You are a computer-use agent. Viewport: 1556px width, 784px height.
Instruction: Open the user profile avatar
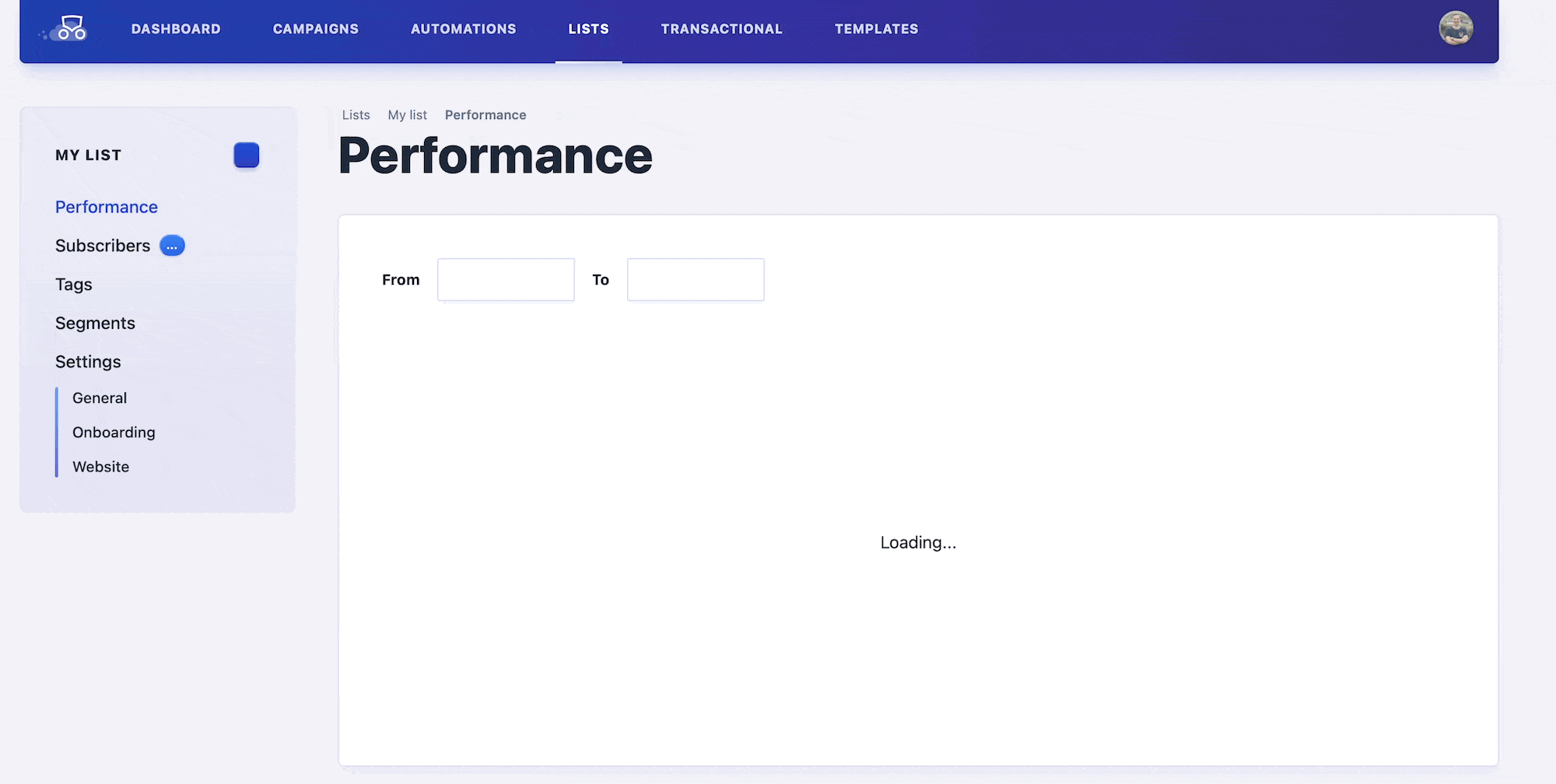1456,29
